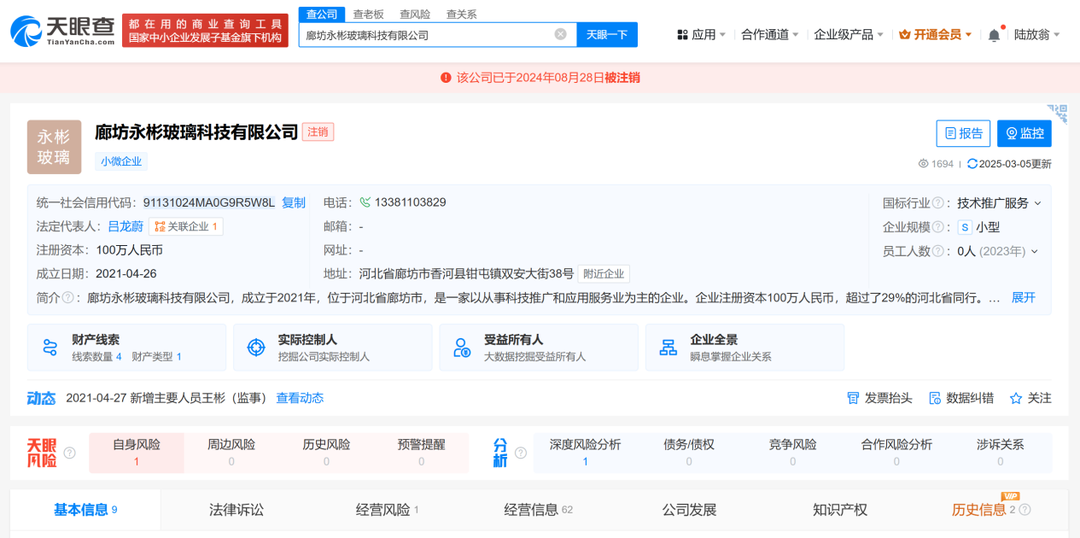Viewport: 1080px width, 538px height.
Task: Click the 附近企业 button
Action: pos(603,274)
